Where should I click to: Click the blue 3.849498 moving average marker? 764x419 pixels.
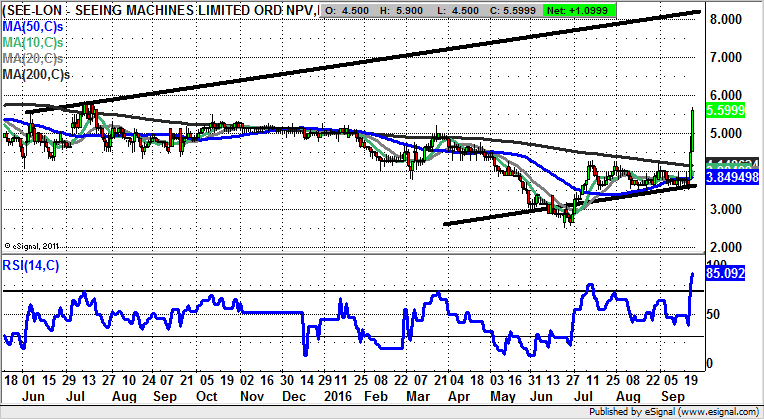[731, 176]
